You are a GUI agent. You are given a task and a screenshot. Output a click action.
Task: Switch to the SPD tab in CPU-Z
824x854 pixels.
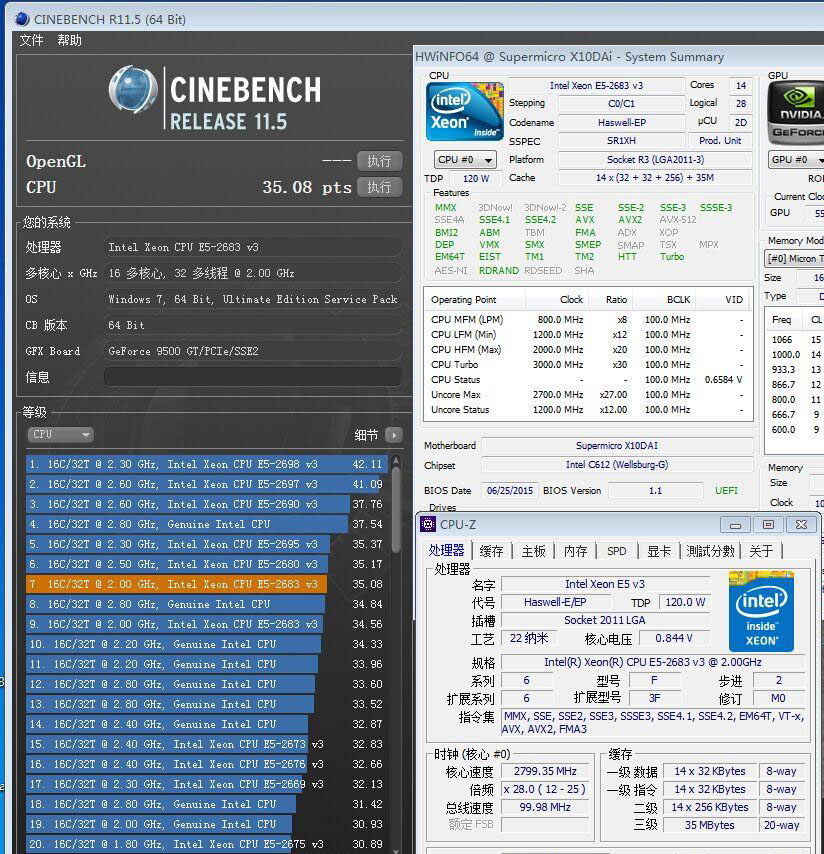[617, 551]
